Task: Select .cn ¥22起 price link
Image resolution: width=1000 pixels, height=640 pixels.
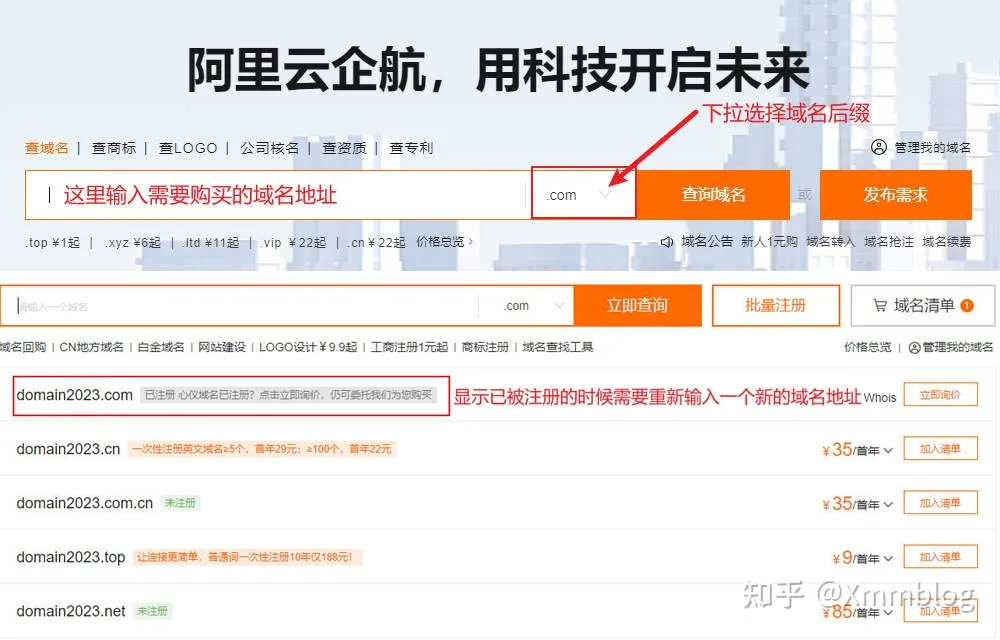Action: [x=376, y=242]
